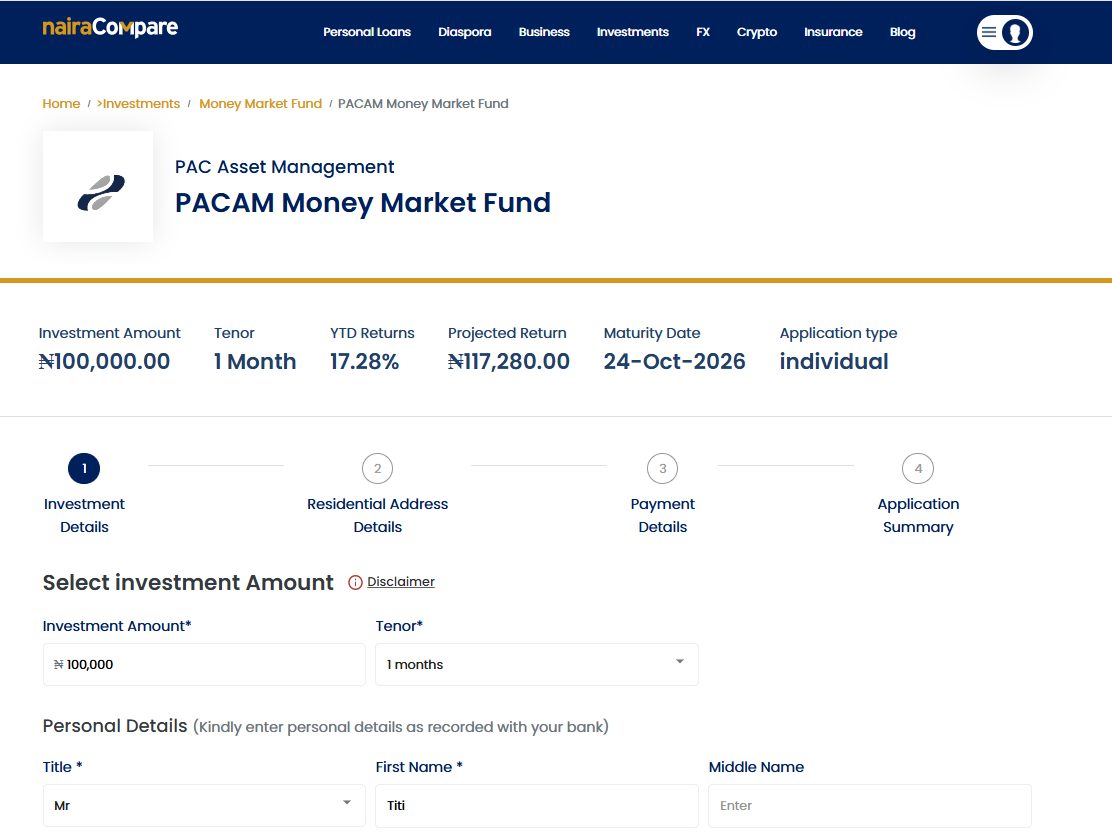Click the PACAM Money Market Fund heading
Viewport: 1112px width, 839px height.
pyautogui.click(x=362, y=203)
